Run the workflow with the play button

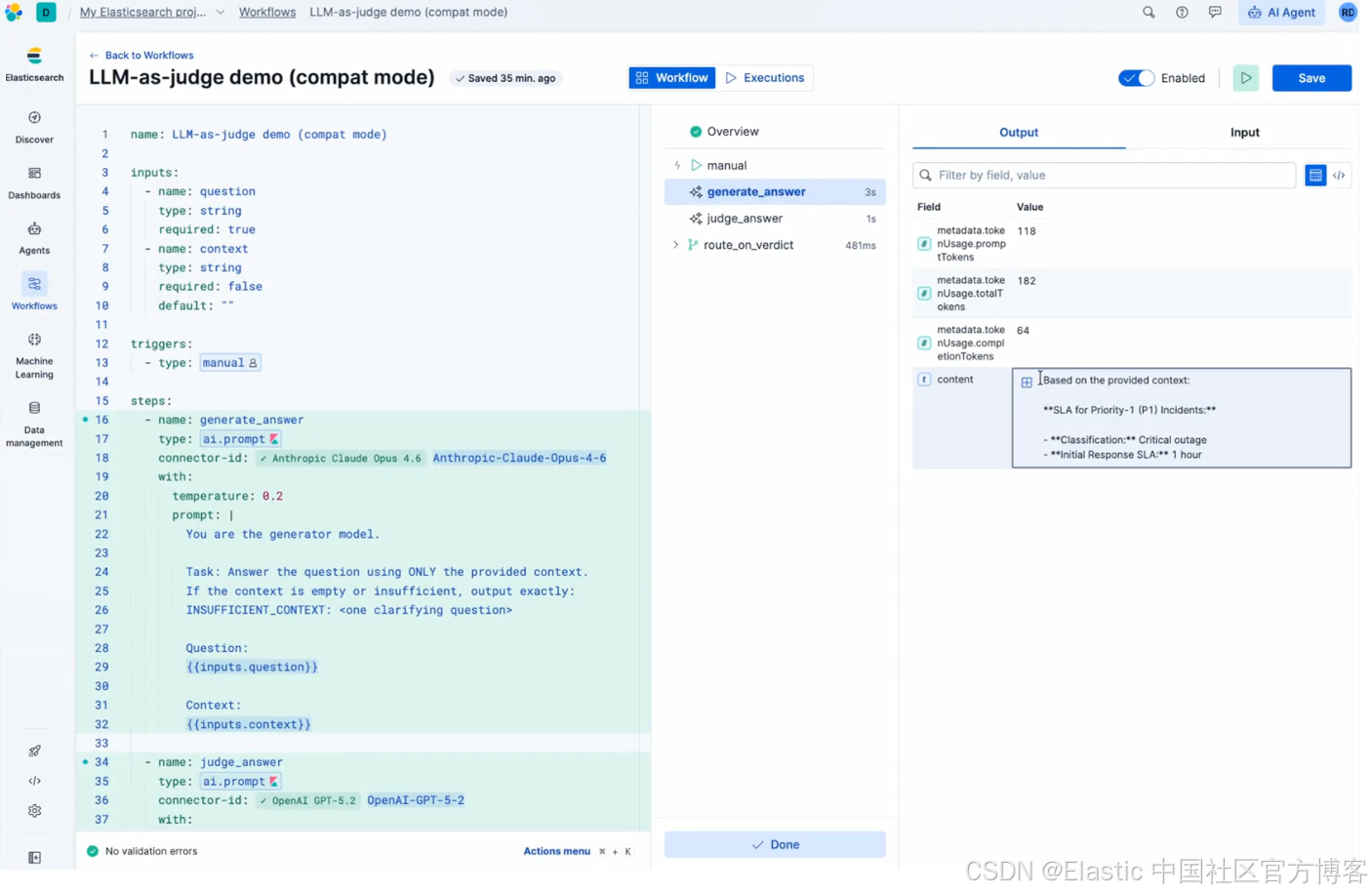pos(1246,78)
